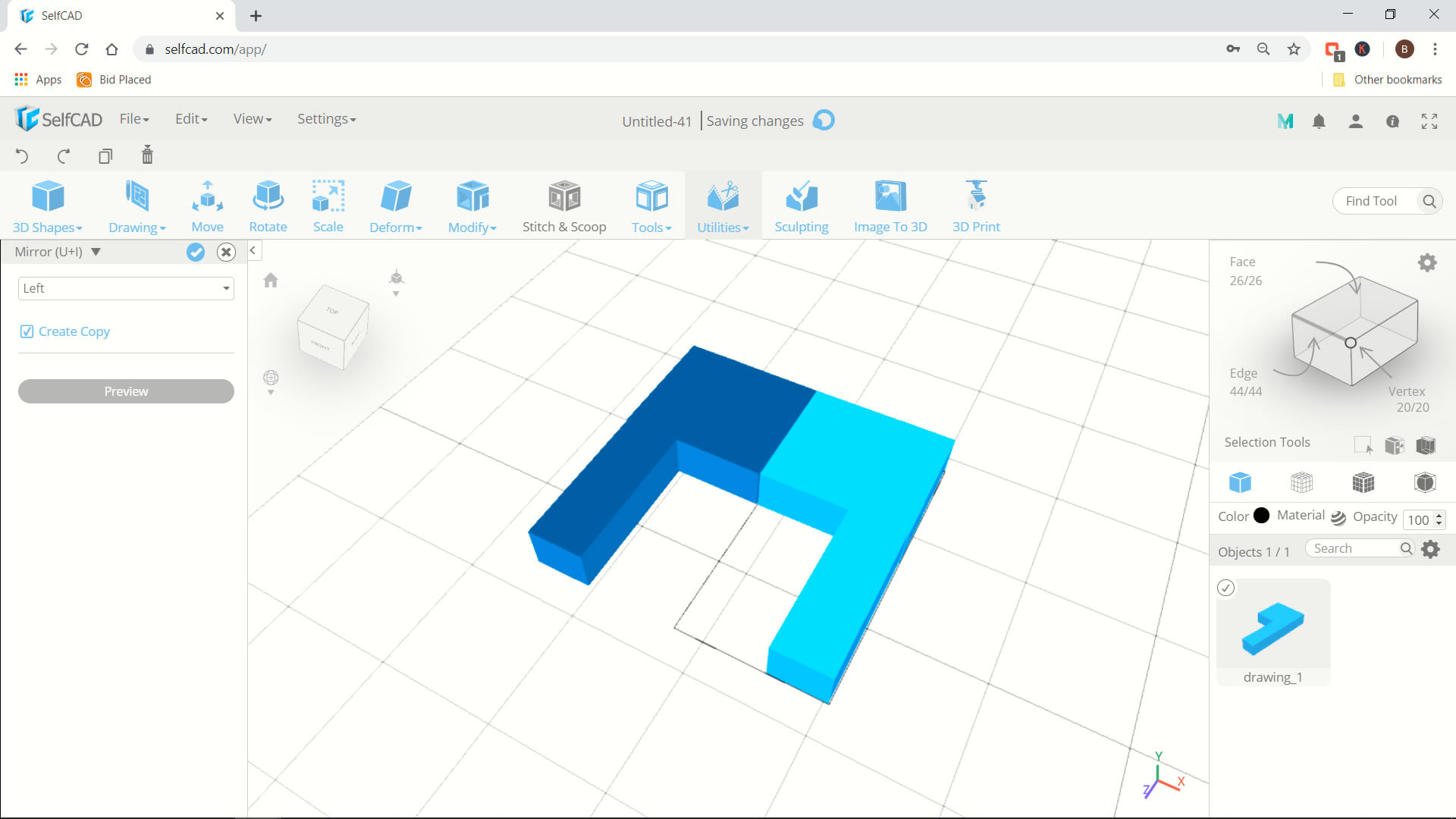Open the Image To 3D tool

pos(890,206)
